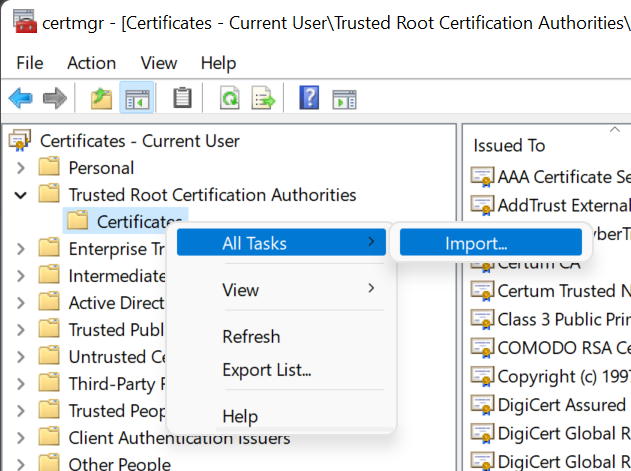The image size is (631, 471).
Task: Click the blue Help question mark icon
Action: click(x=309, y=98)
